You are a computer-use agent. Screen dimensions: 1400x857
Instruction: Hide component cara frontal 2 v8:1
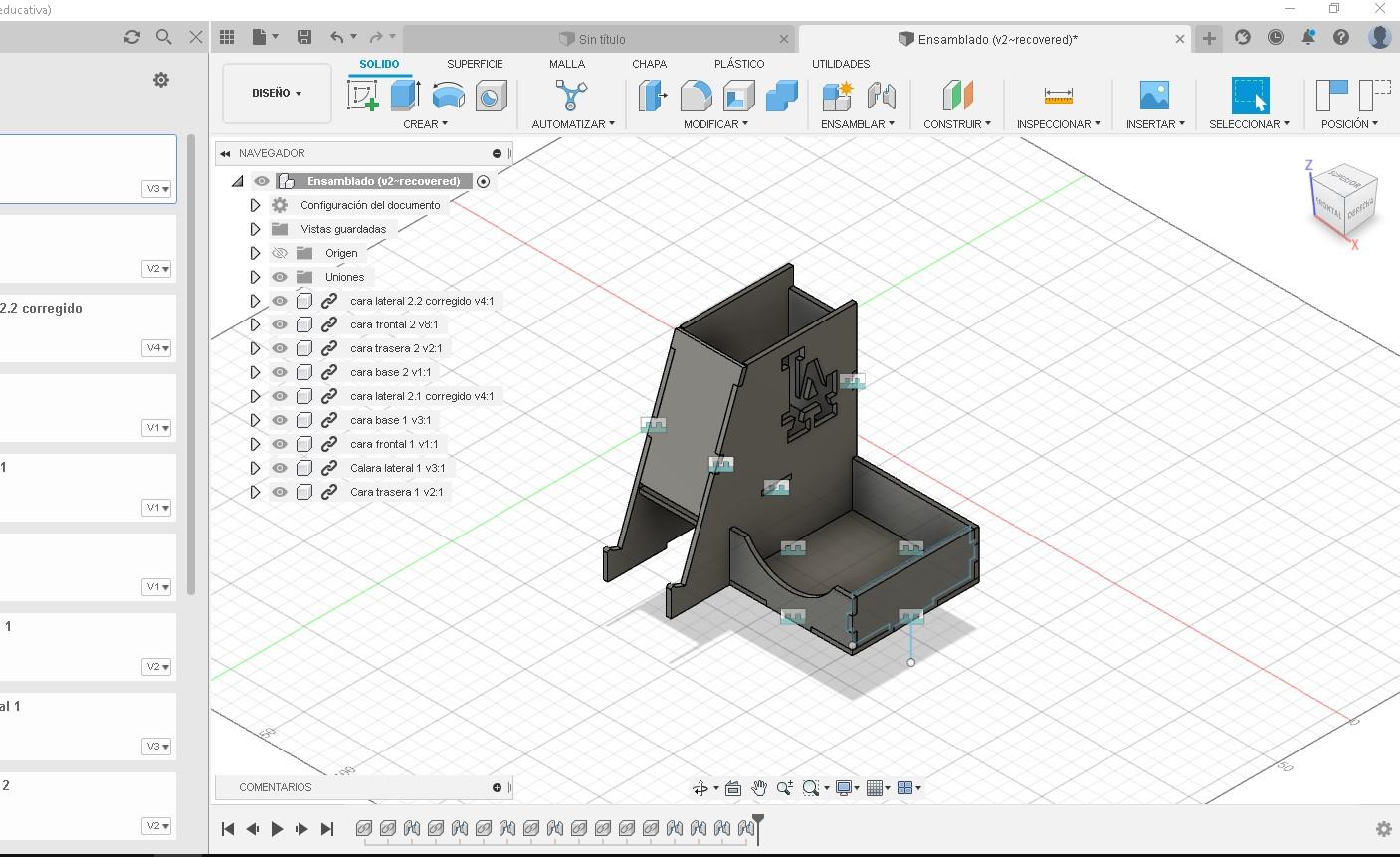[x=280, y=324]
